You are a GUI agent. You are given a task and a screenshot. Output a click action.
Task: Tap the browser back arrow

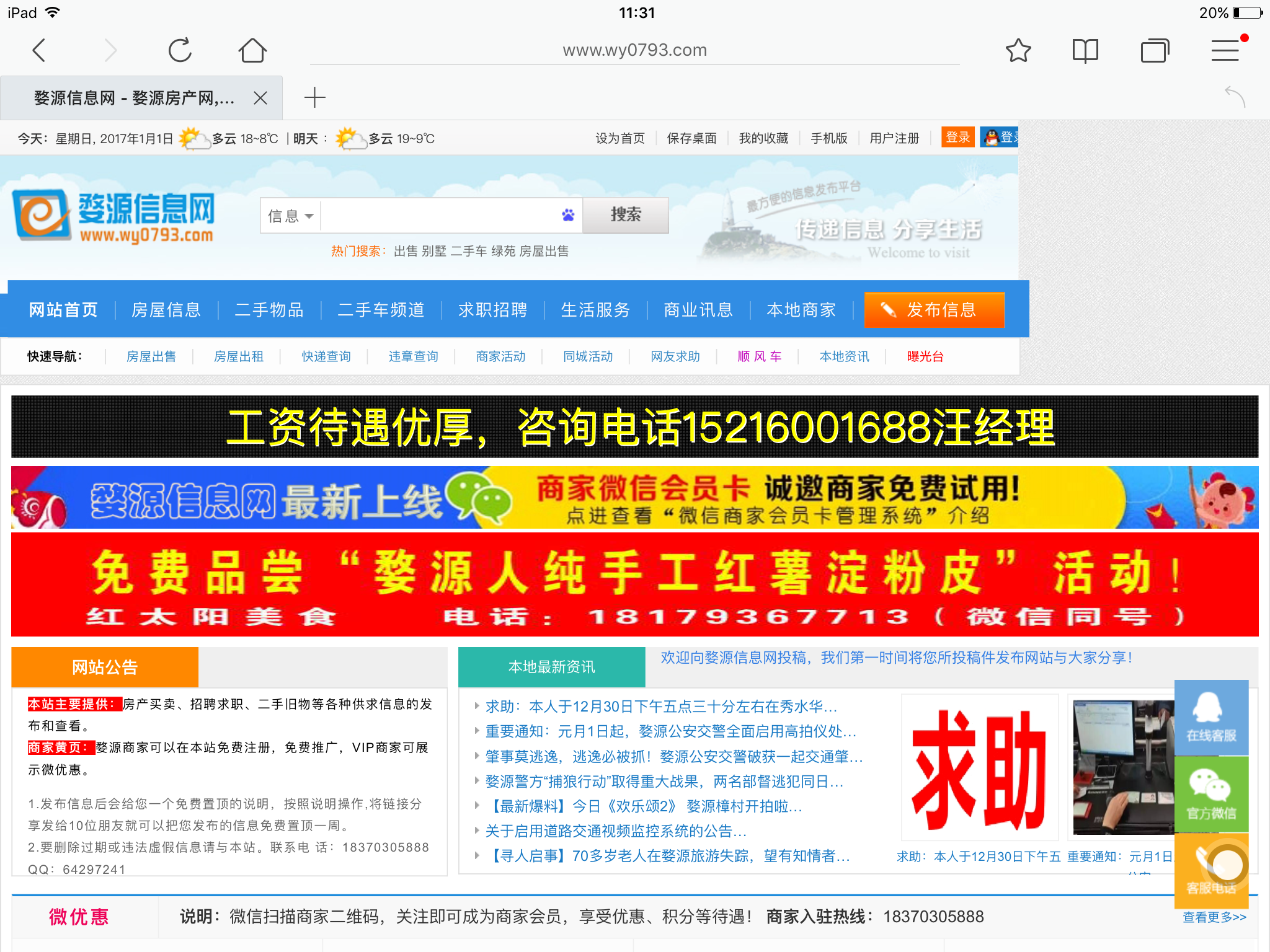click(x=39, y=50)
